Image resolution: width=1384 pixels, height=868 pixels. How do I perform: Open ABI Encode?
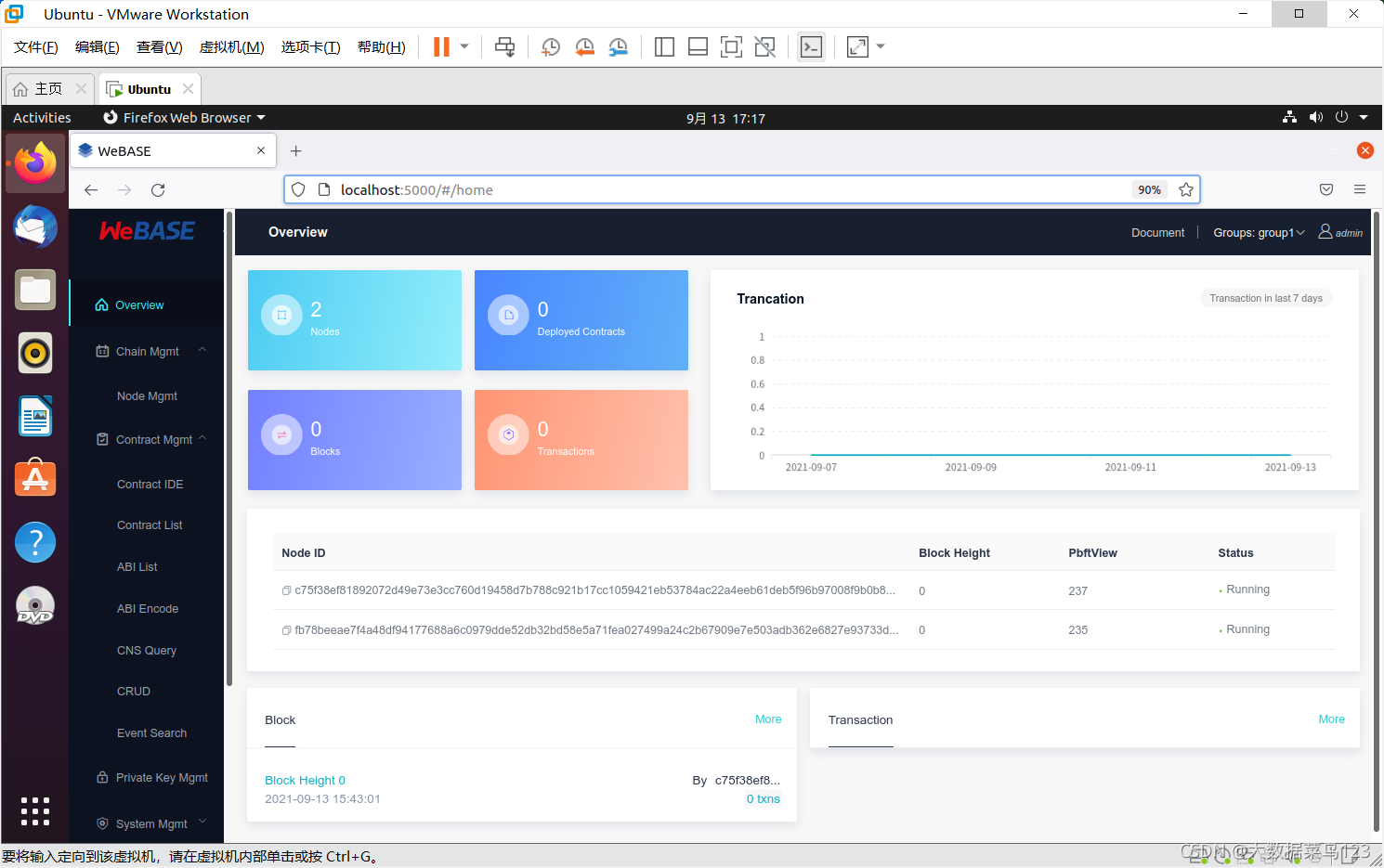pos(147,609)
